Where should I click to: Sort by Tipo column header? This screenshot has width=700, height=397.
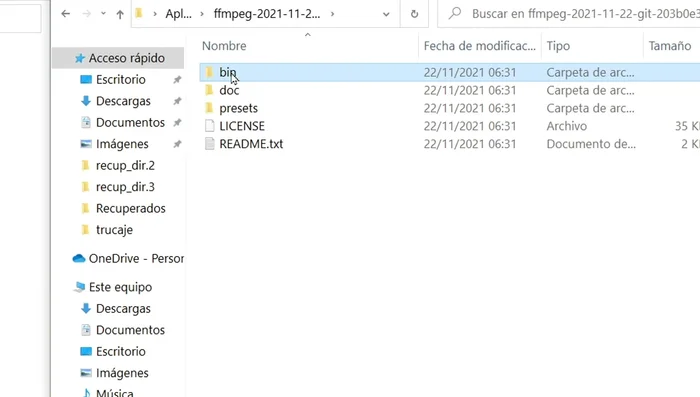[558, 46]
